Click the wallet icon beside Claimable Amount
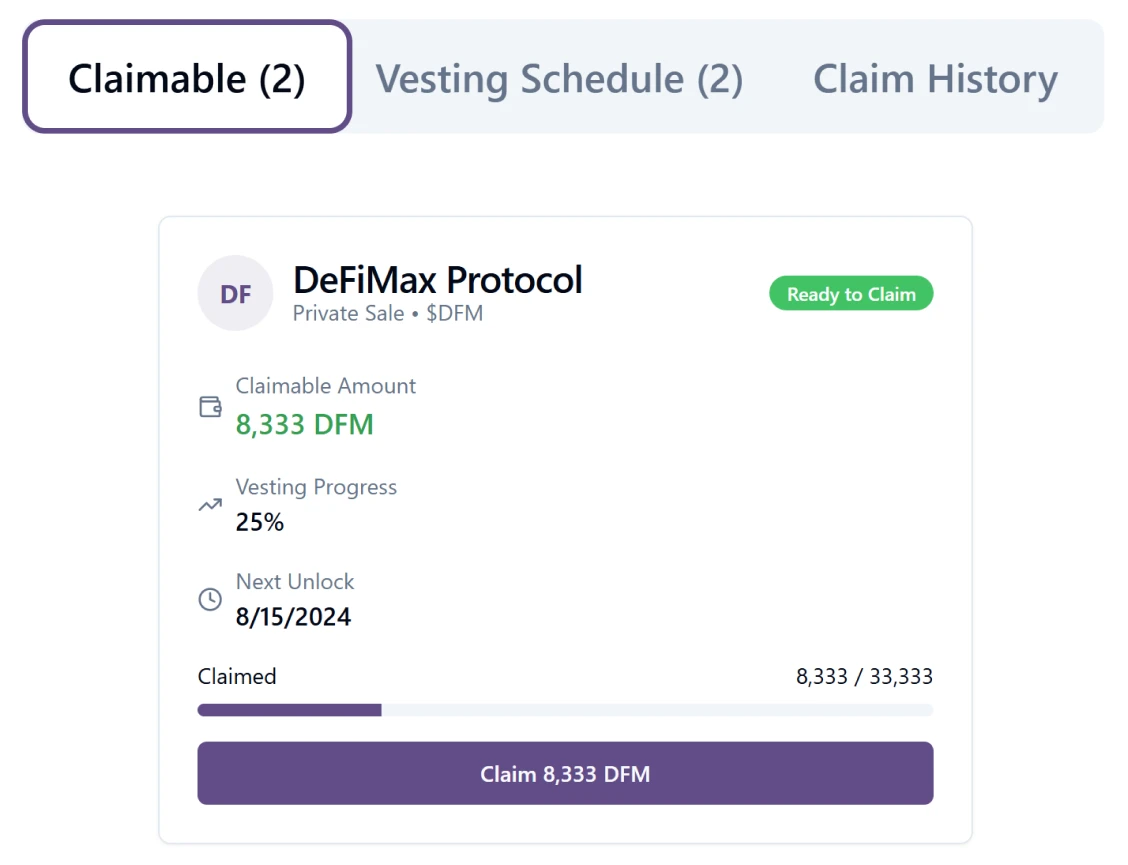Viewport: 1128px width, 865px height. [210, 406]
